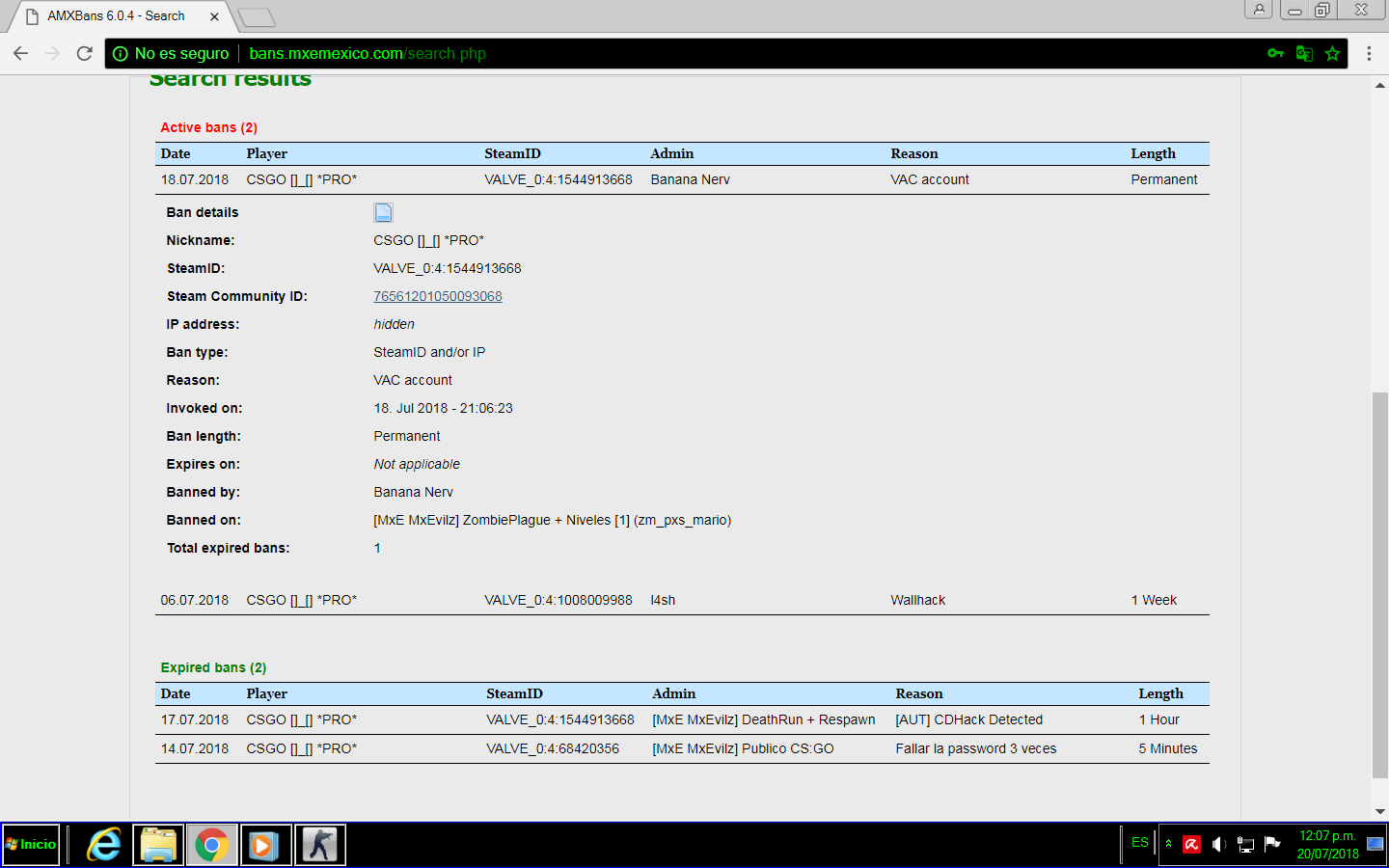Screen dimensions: 1389x868
Task: Launch the media player from taskbar
Action: pyautogui.click(x=265, y=845)
